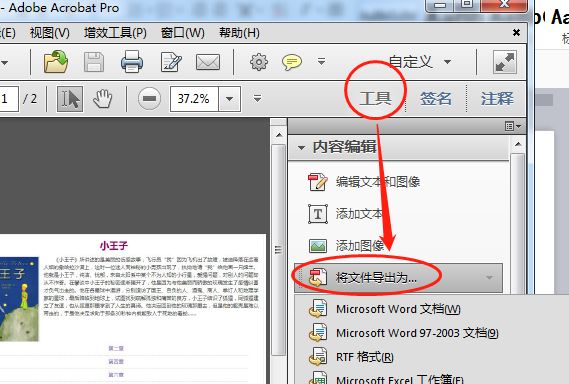Image resolution: width=569 pixels, height=384 pixels.
Task: Open the 将文件导出为 submenu arrow
Action: click(x=489, y=278)
